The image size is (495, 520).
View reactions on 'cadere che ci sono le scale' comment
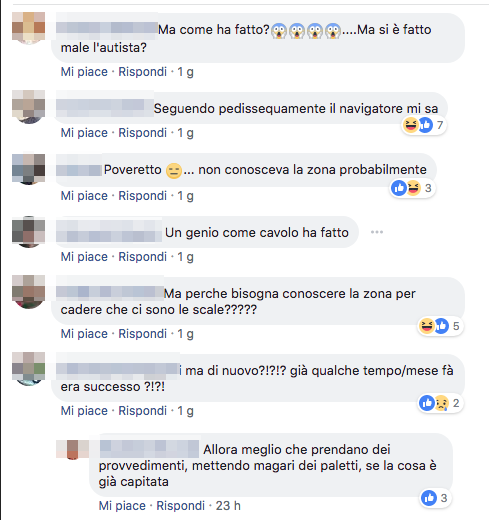point(440,326)
